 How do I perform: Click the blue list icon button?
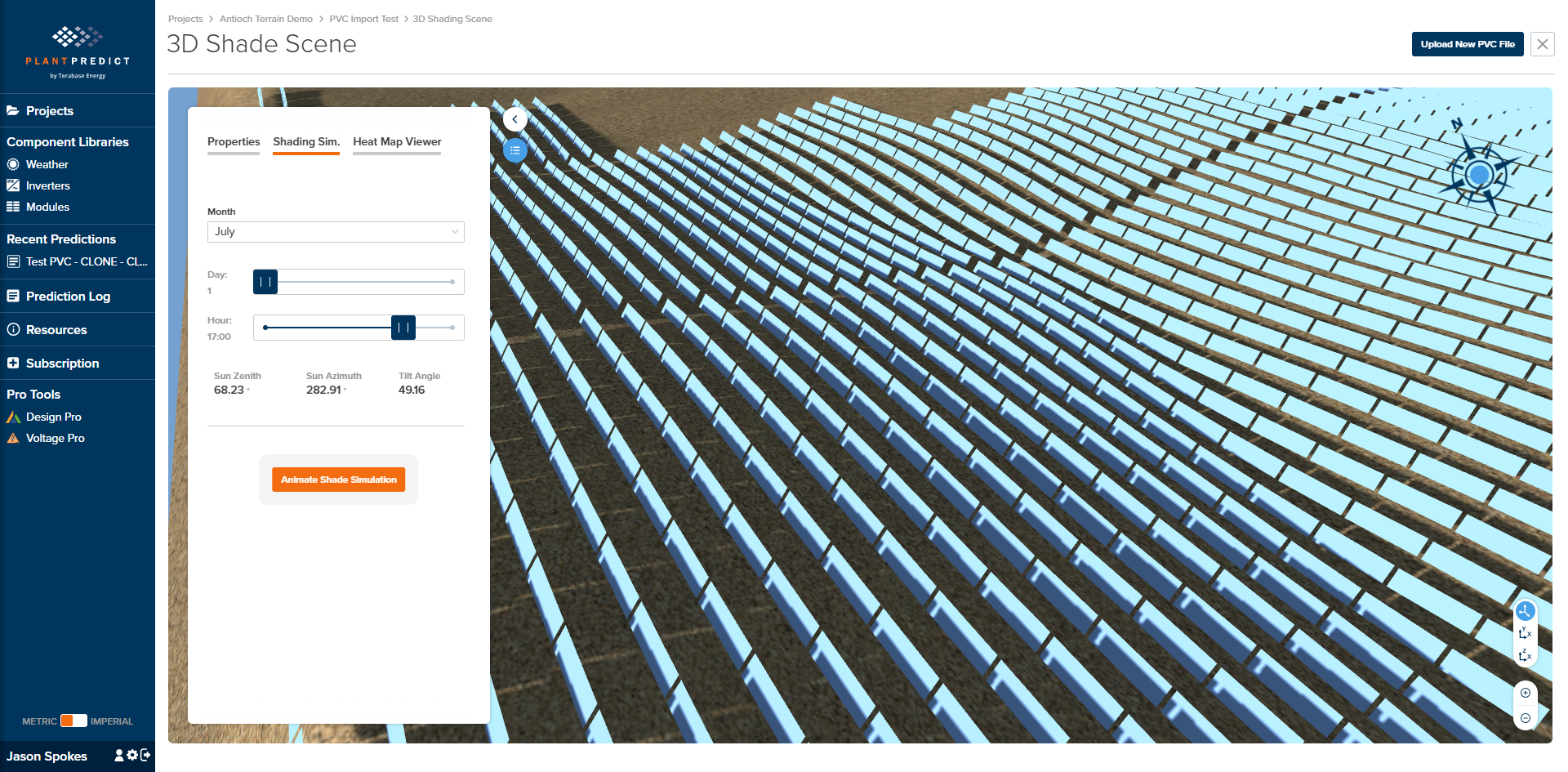point(514,150)
